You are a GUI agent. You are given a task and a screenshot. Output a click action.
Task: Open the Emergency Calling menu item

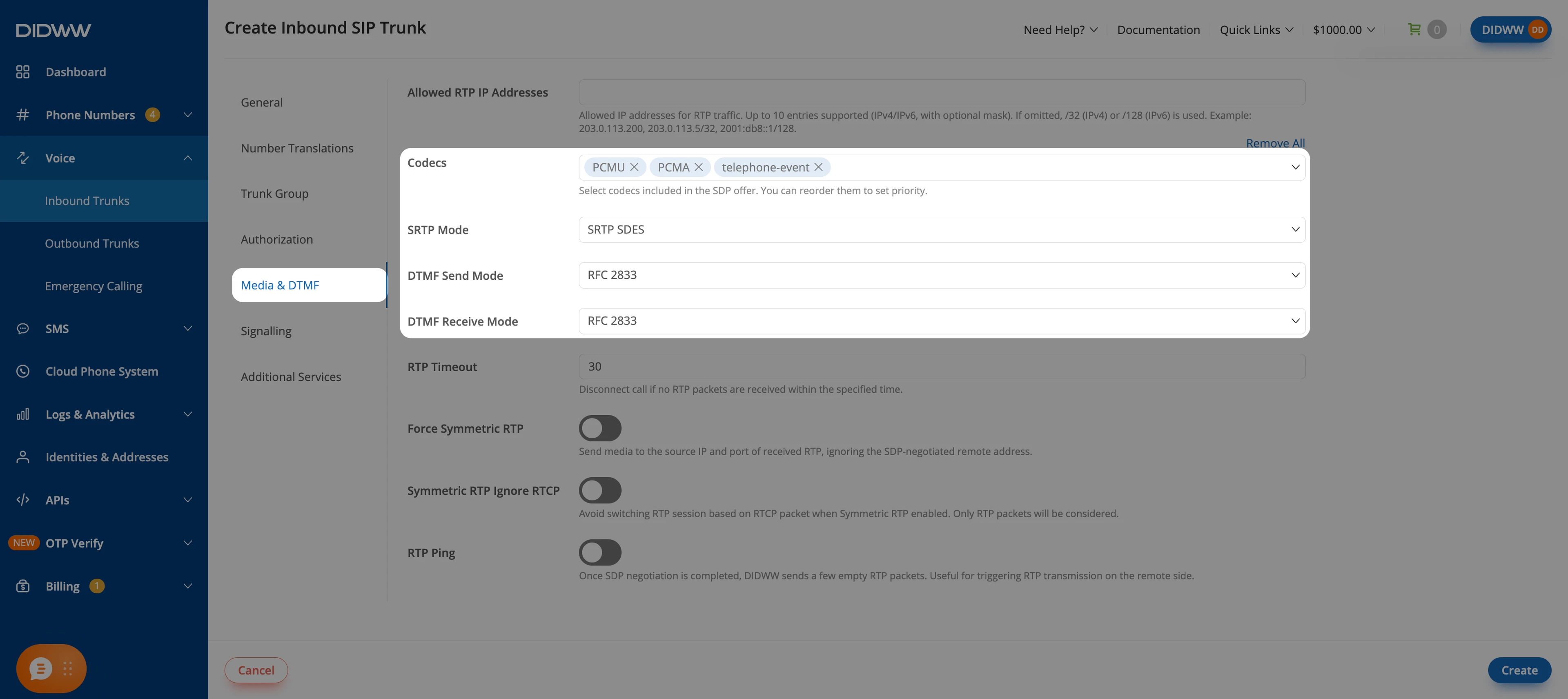(x=94, y=286)
